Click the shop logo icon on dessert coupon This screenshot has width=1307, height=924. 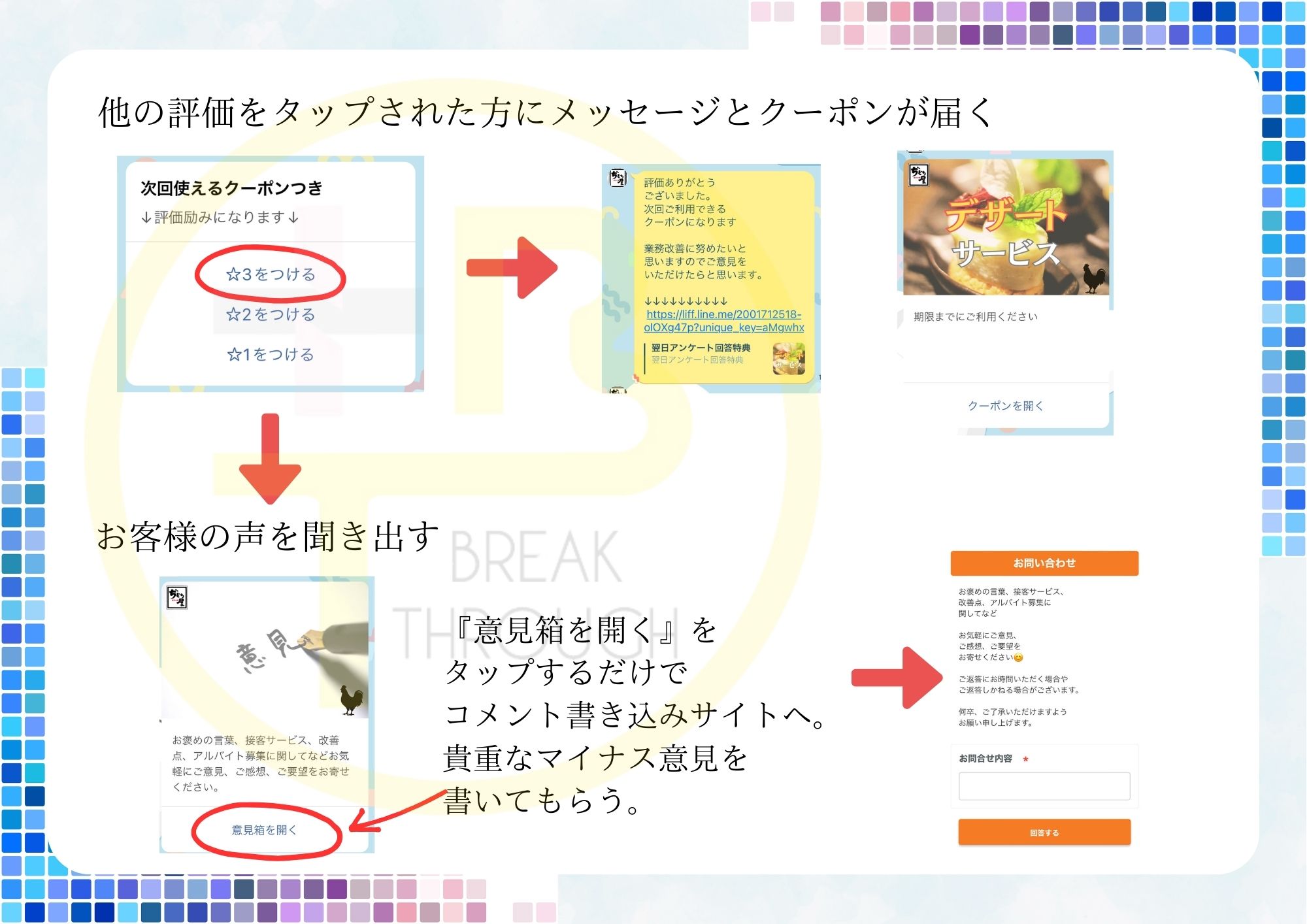(x=919, y=174)
